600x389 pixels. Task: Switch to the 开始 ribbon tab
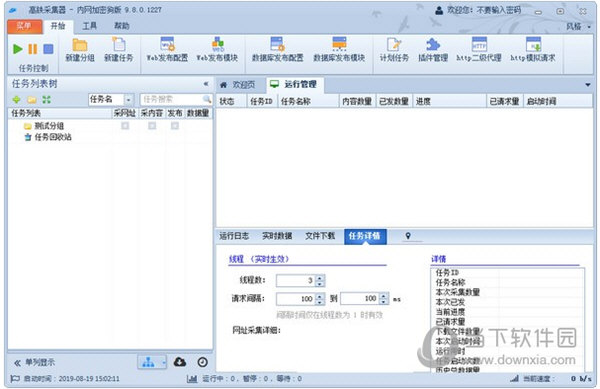pos(58,26)
